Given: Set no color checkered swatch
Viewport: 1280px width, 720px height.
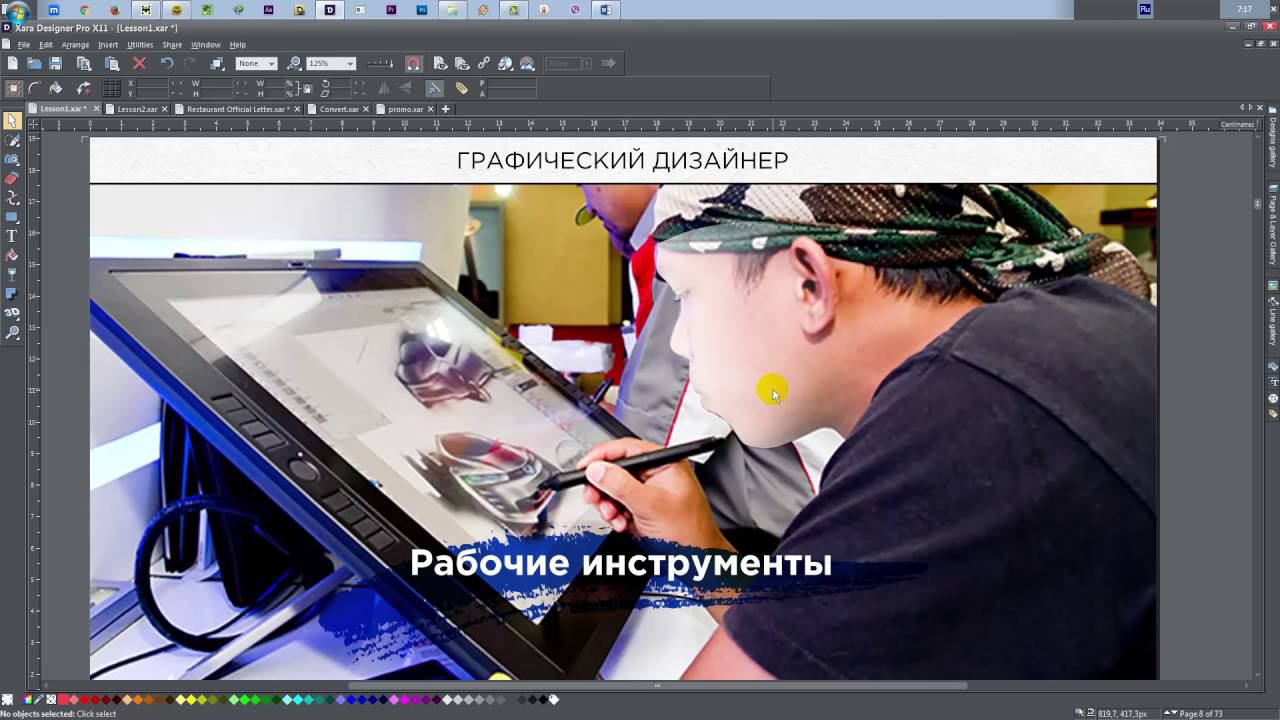Looking at the screenshot, I should coord(51,700).
